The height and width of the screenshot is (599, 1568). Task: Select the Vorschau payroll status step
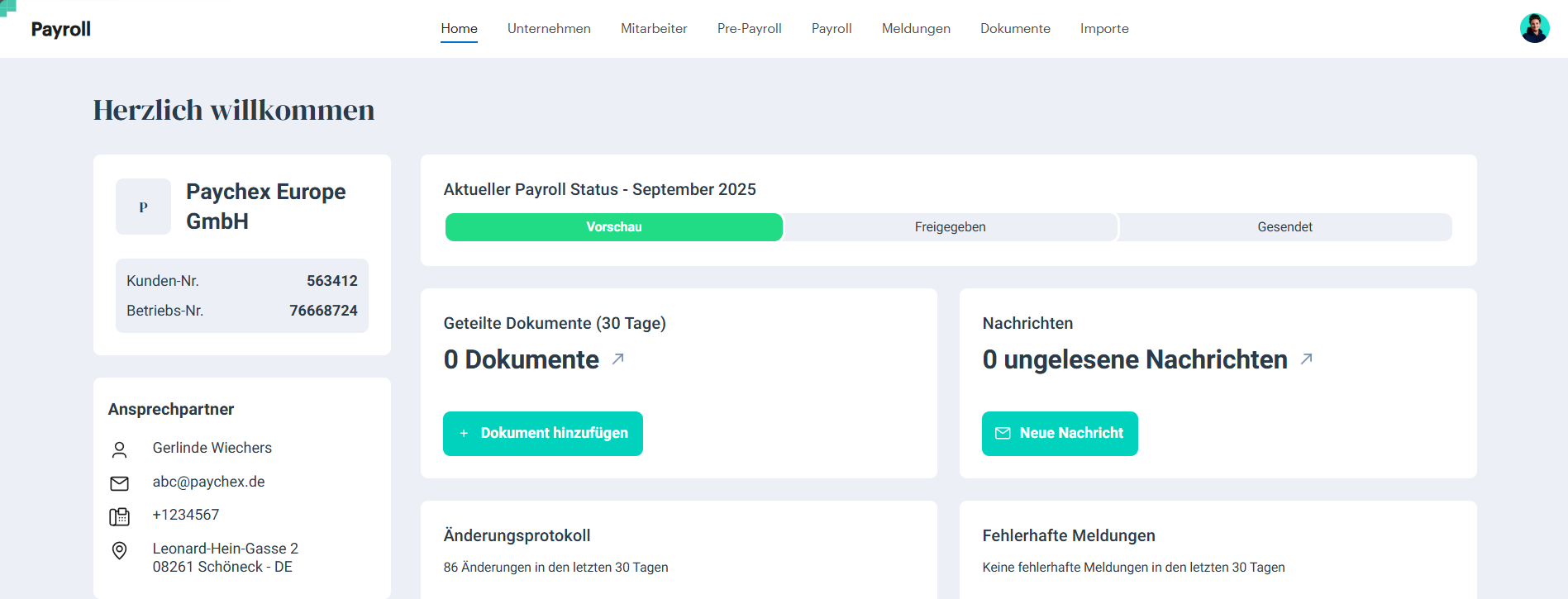[613, 227]
